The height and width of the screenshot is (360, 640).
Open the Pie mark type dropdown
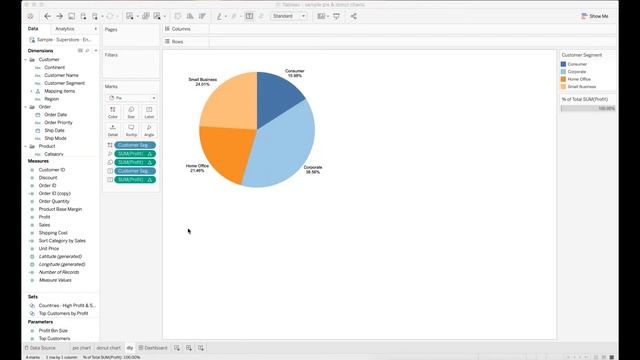tap(131, 98)
